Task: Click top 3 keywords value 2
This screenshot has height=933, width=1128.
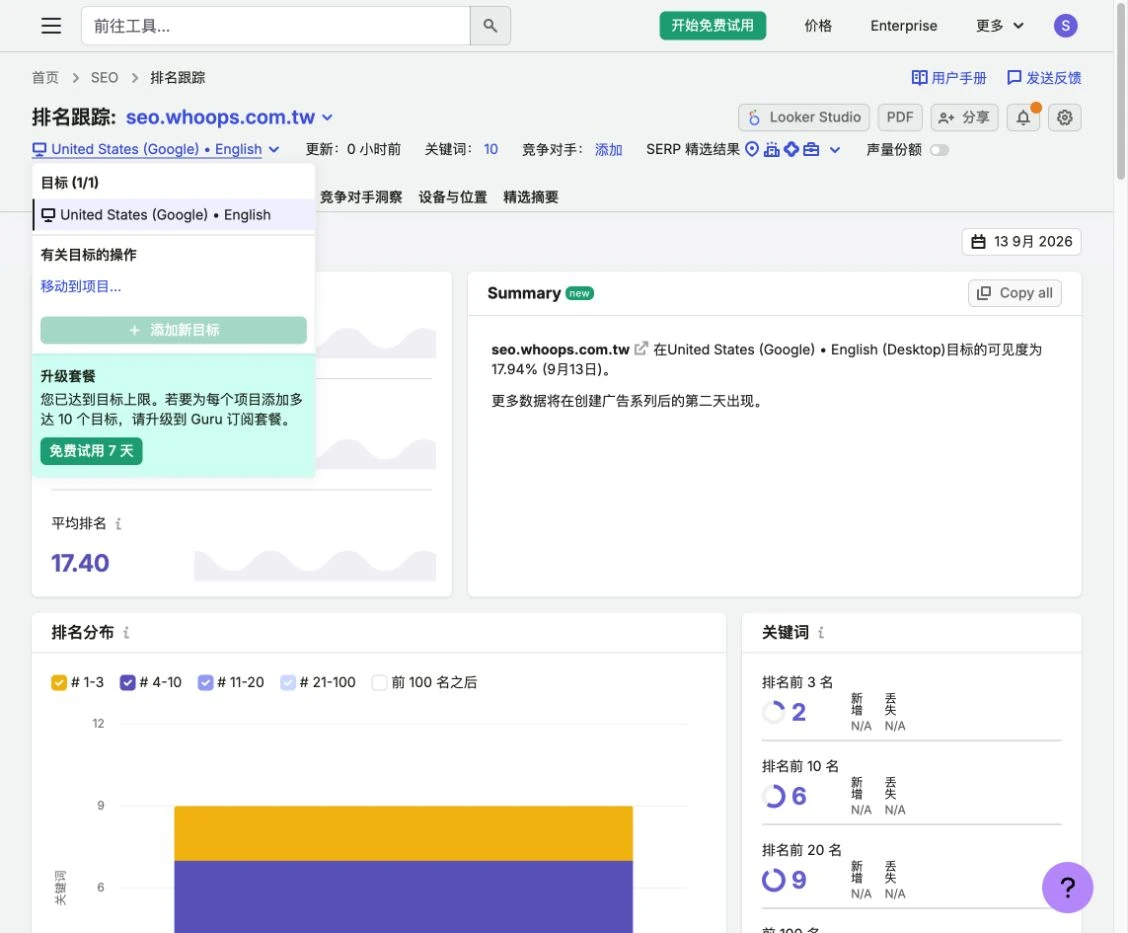Action: tap(799, 712)
